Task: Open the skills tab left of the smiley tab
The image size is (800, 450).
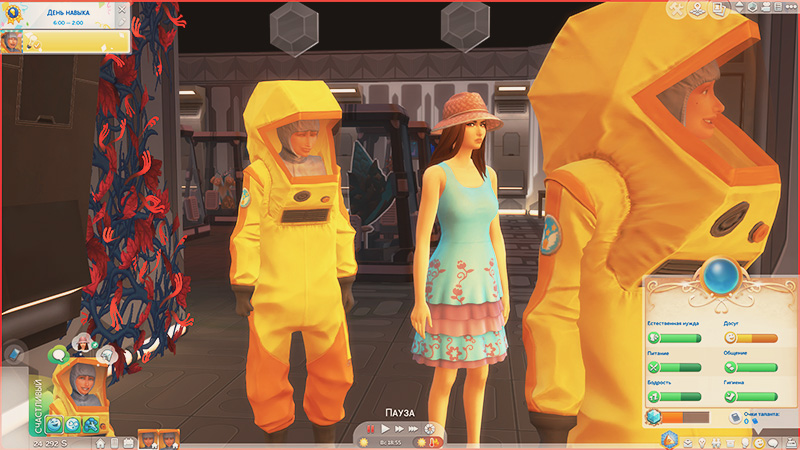Action: (745, 443)
